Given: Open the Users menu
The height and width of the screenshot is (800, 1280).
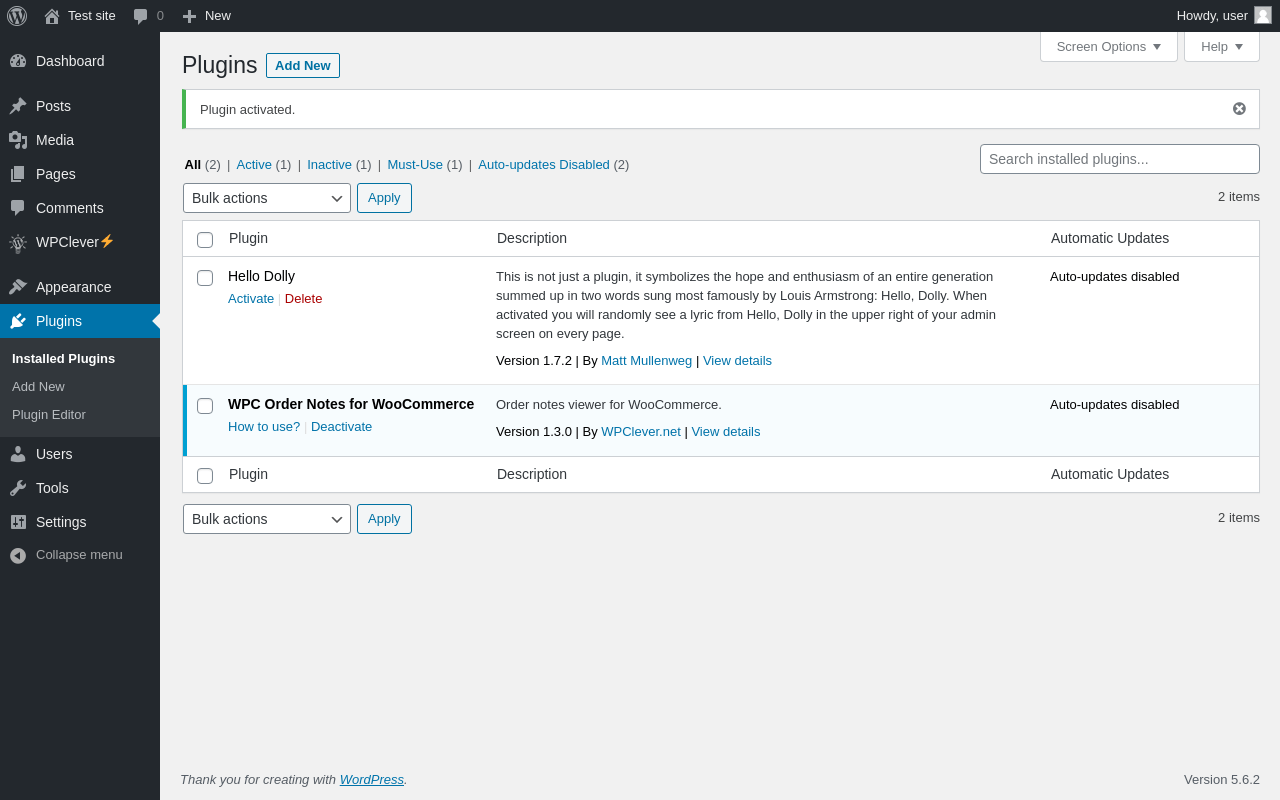Looking at the screenshot, I should point(80,454).
